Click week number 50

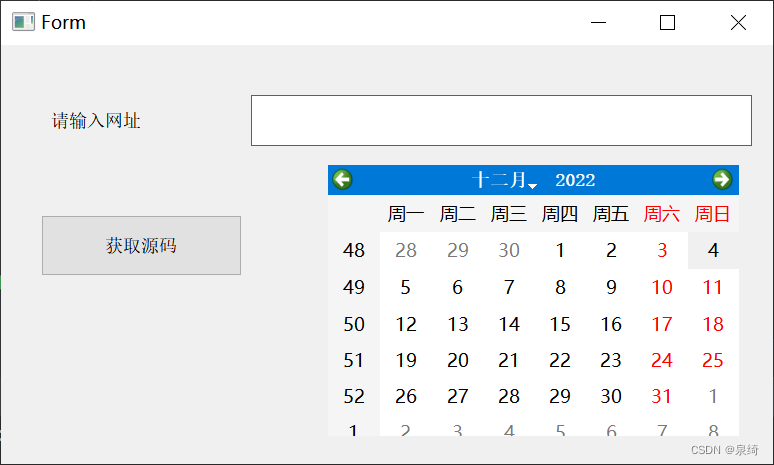coord(354,324)
